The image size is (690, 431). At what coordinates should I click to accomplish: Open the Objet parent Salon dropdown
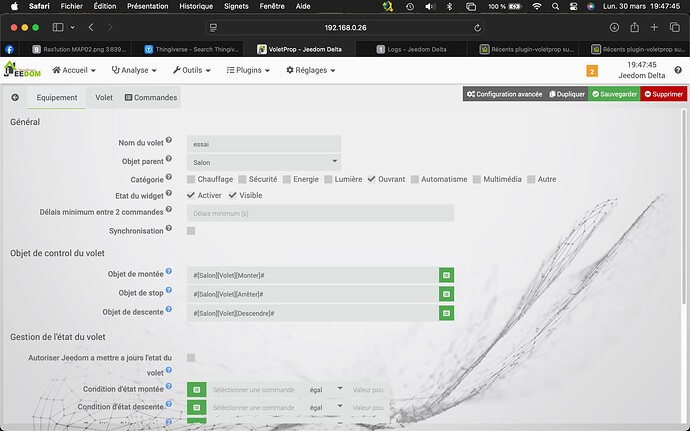(264, 162)
